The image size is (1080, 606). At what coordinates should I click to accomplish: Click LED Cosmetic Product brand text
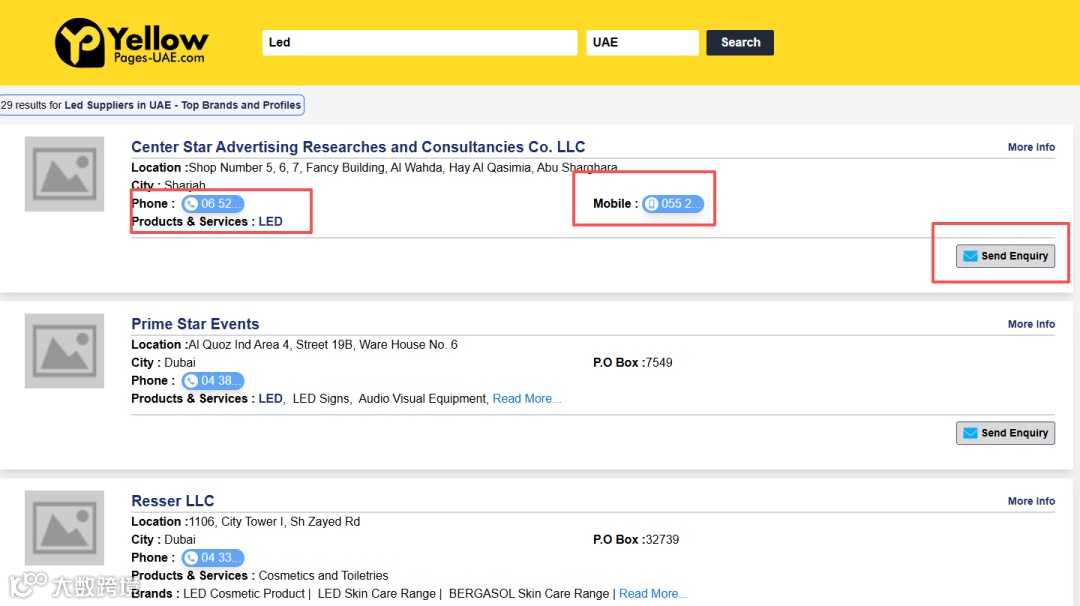(244, 594)
